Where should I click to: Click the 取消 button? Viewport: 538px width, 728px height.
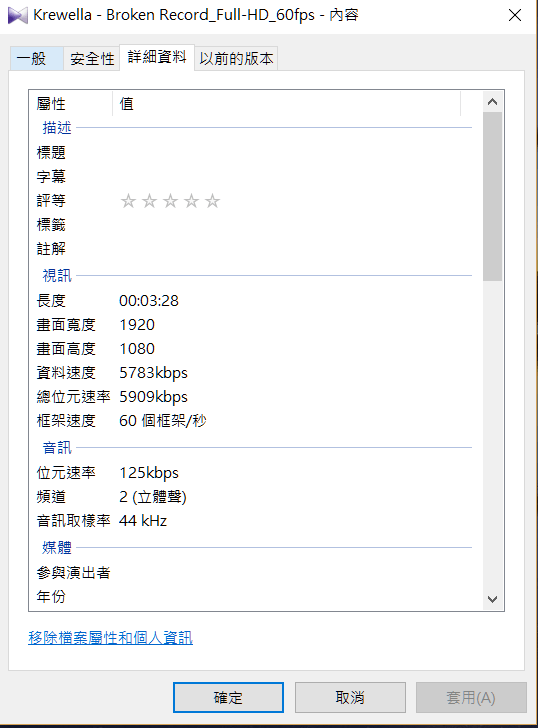pyautogui.click(x=350, y=697)
